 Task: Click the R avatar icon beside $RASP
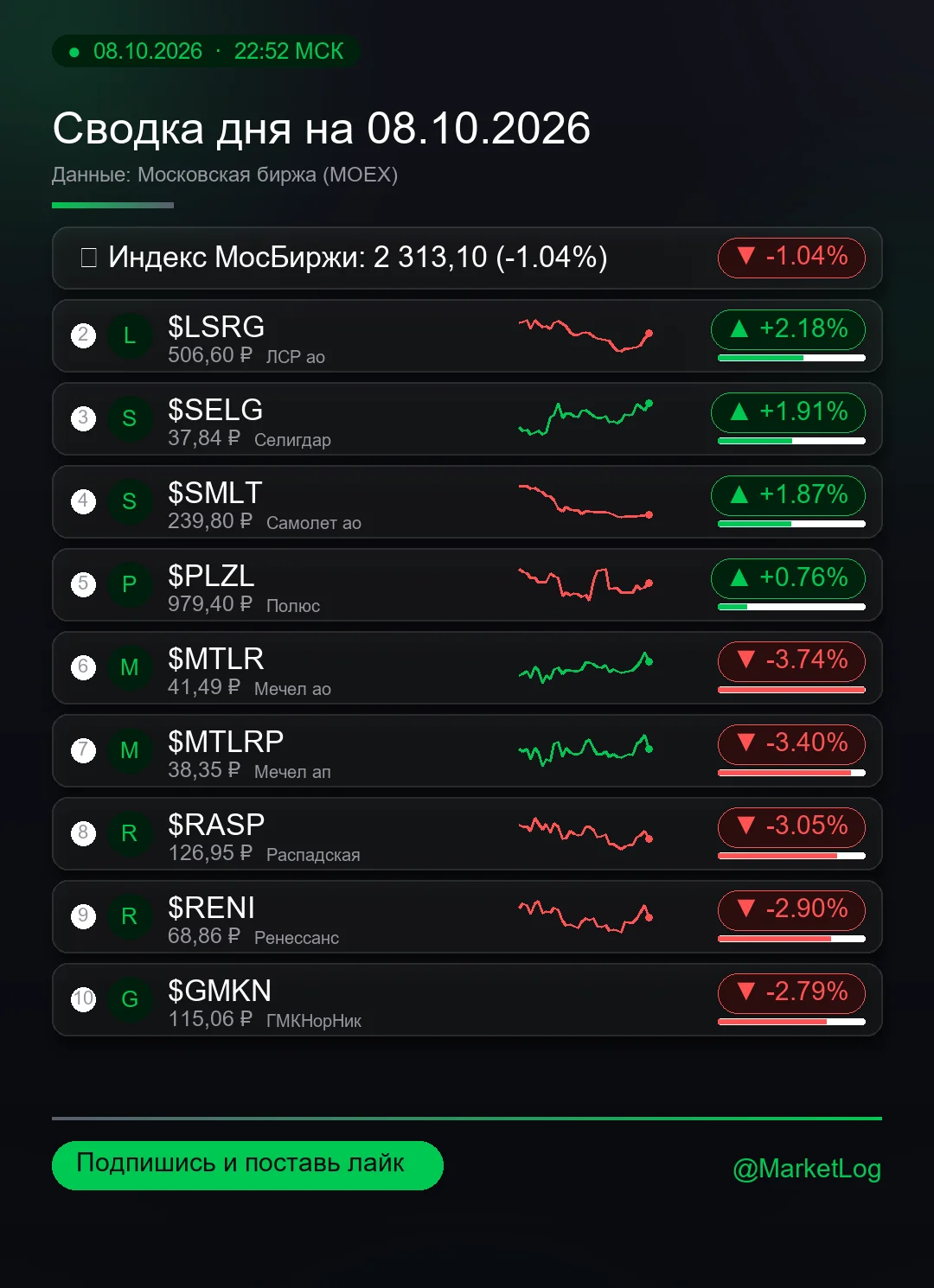tap(129, 833)
